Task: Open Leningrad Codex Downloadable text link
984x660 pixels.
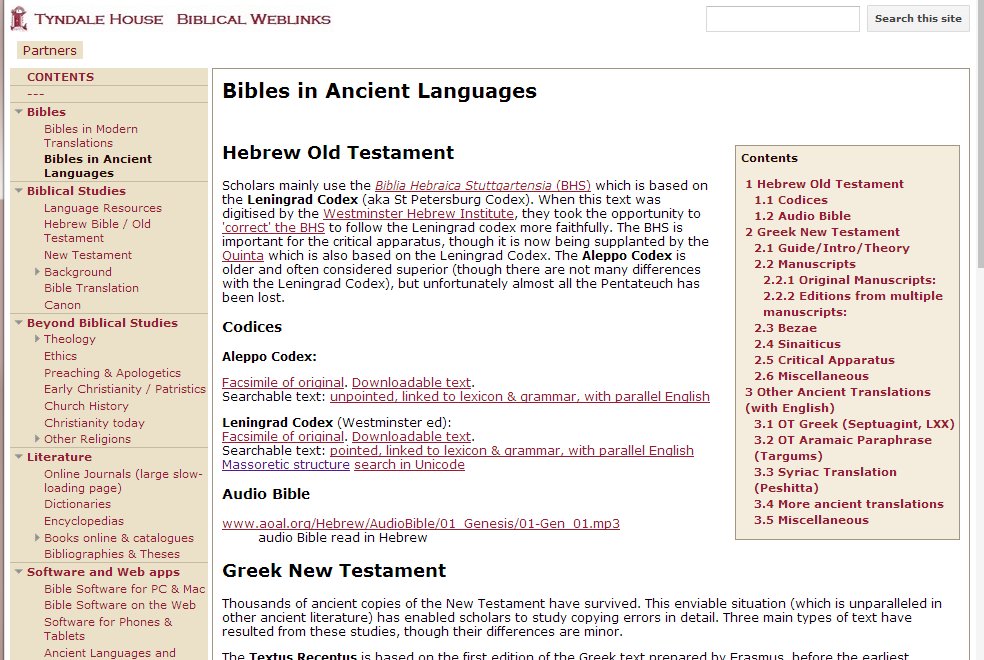Action: tap(412, 437)
